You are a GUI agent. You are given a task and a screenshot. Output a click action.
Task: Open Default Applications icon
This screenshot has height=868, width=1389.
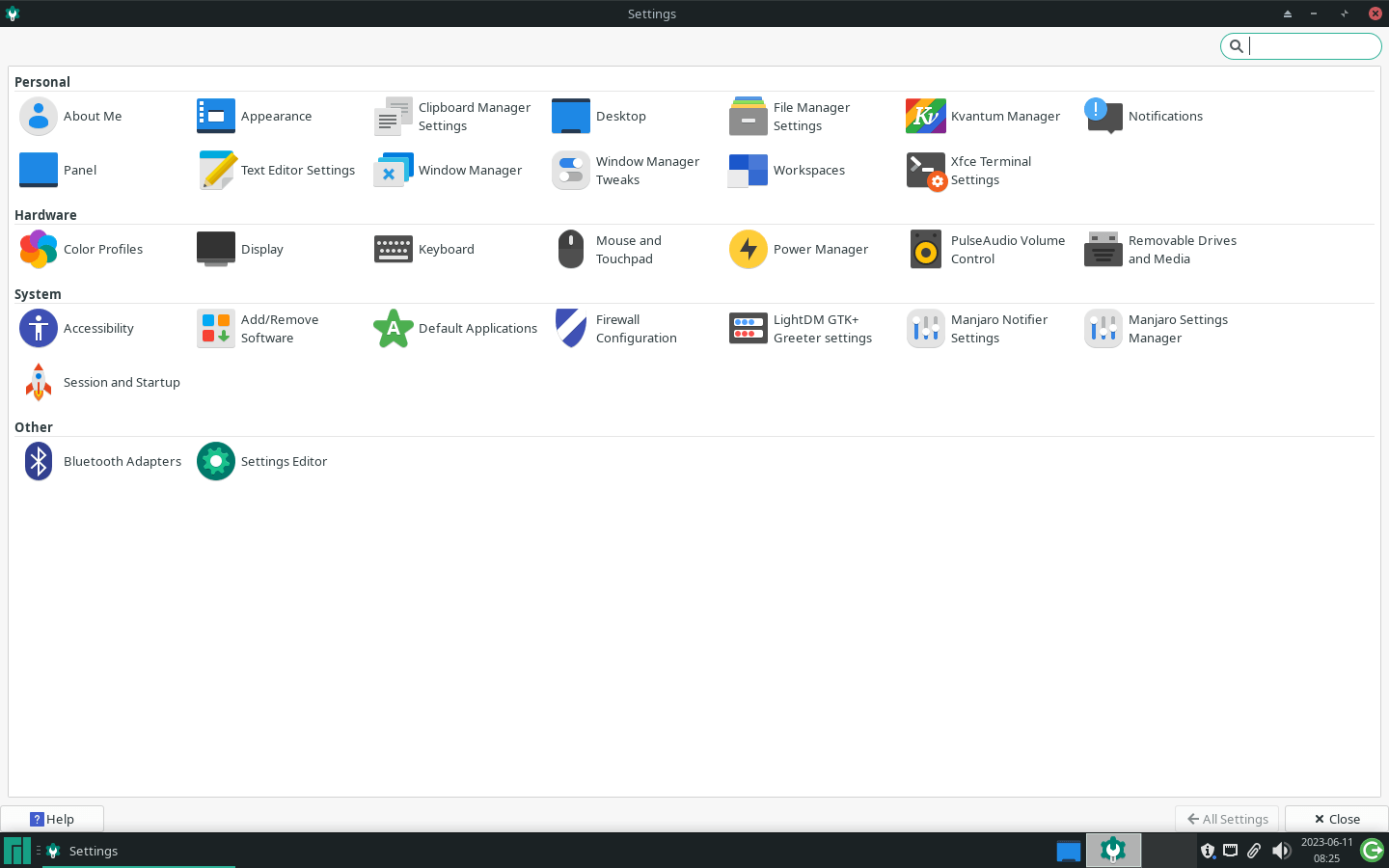point(394,329)
